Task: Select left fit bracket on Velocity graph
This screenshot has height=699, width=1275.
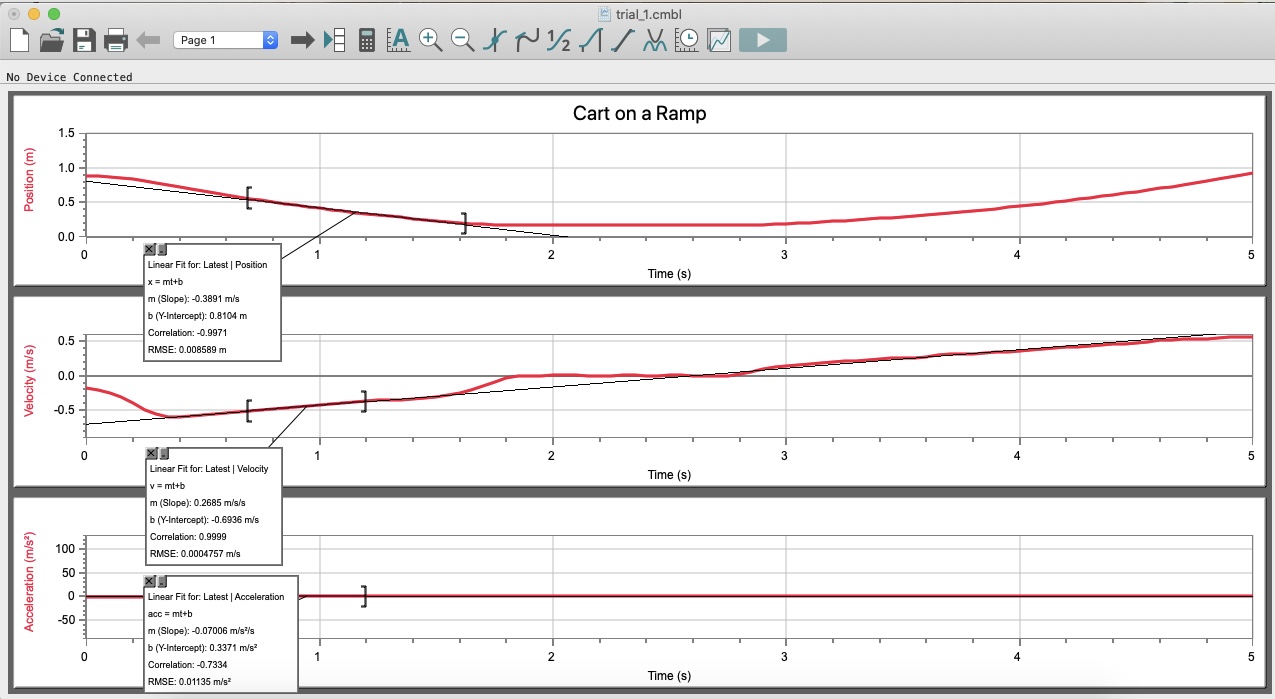Action: 249,410
